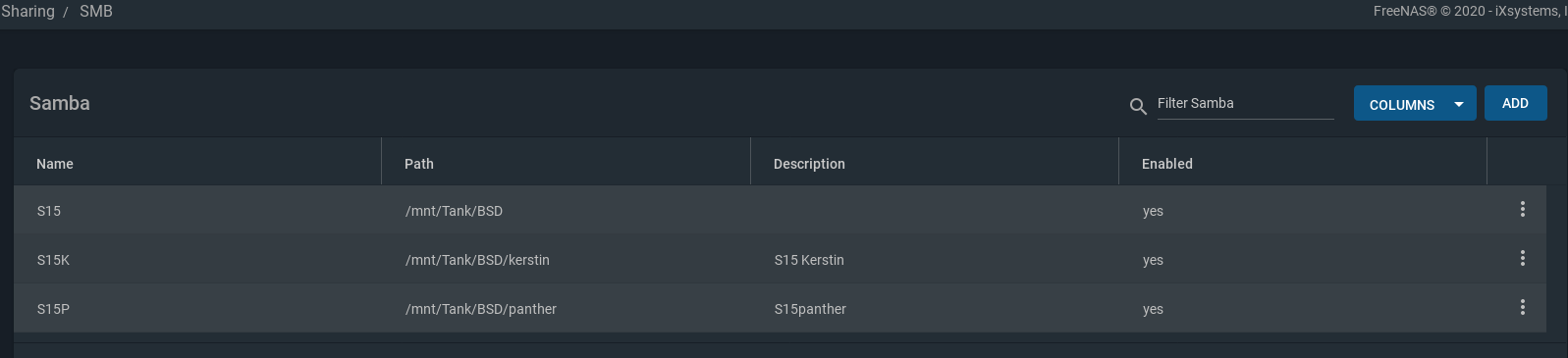The width and height of the screenshot is (1568, 358).
Task: Sort by the Path column header
Action: 419,164
